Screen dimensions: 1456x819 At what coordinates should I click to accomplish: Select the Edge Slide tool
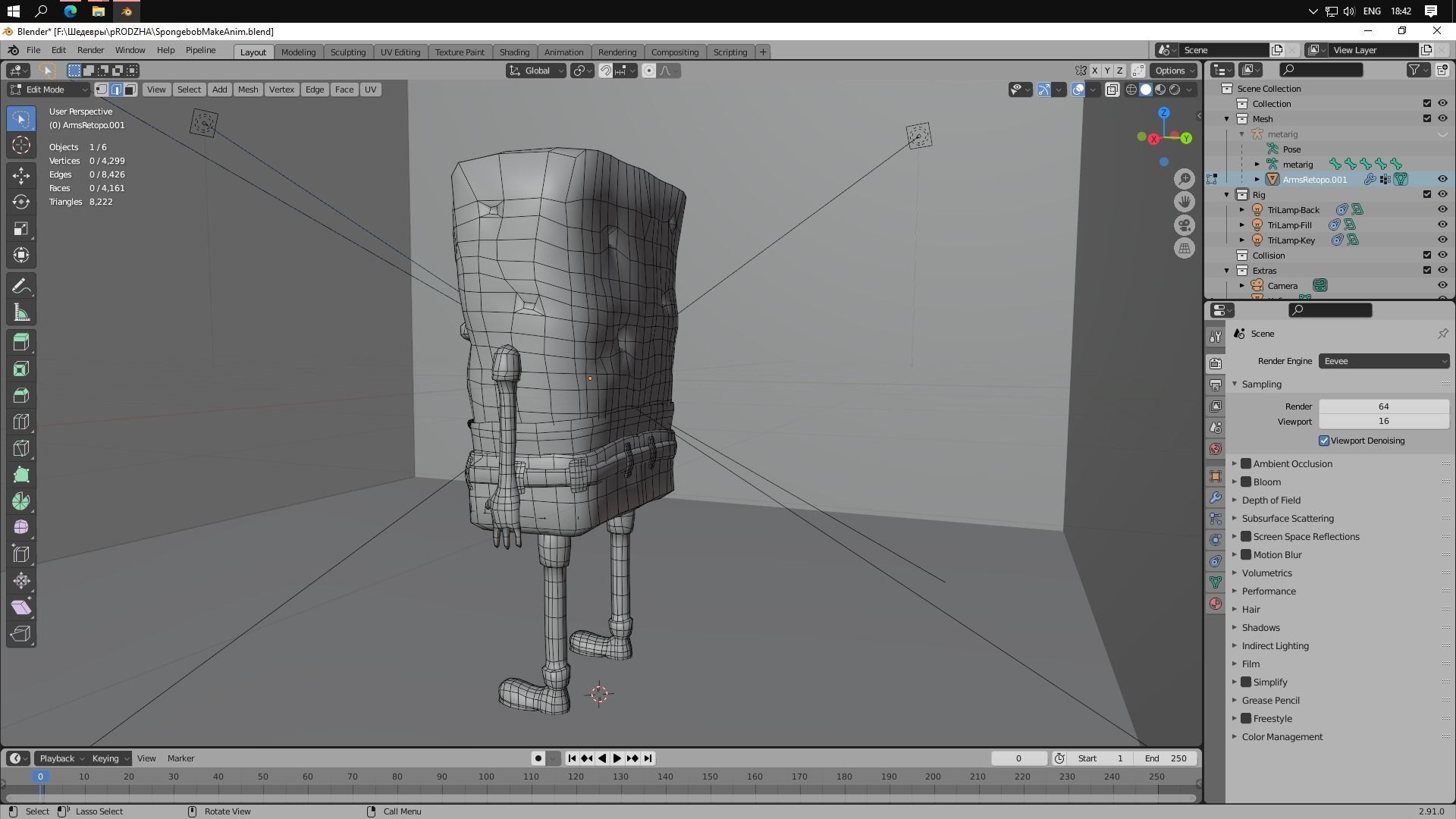21,554
